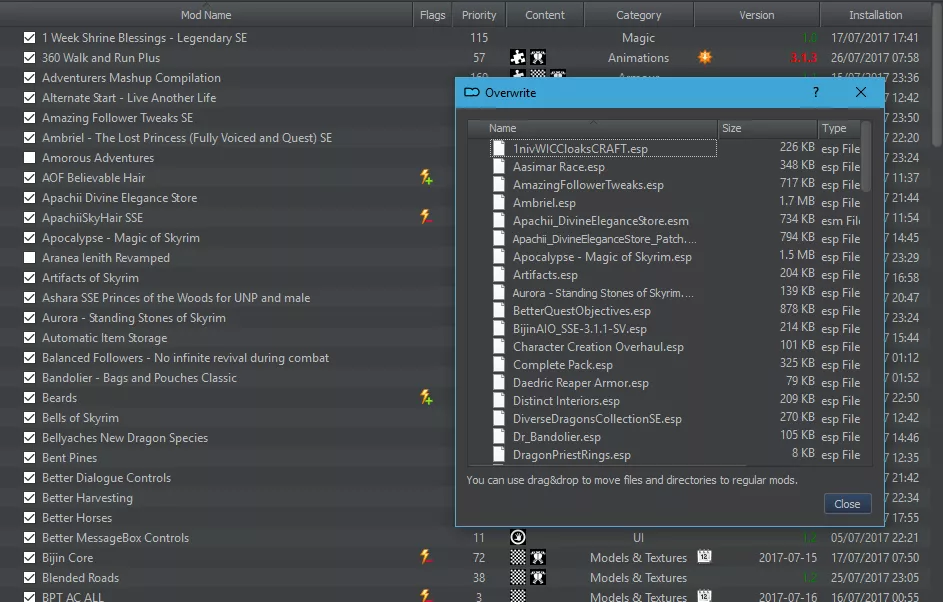The height and width of the screenshot is (602, 943).
Task: Sort Overwrite files by the Size header
Action: point(767,128)
